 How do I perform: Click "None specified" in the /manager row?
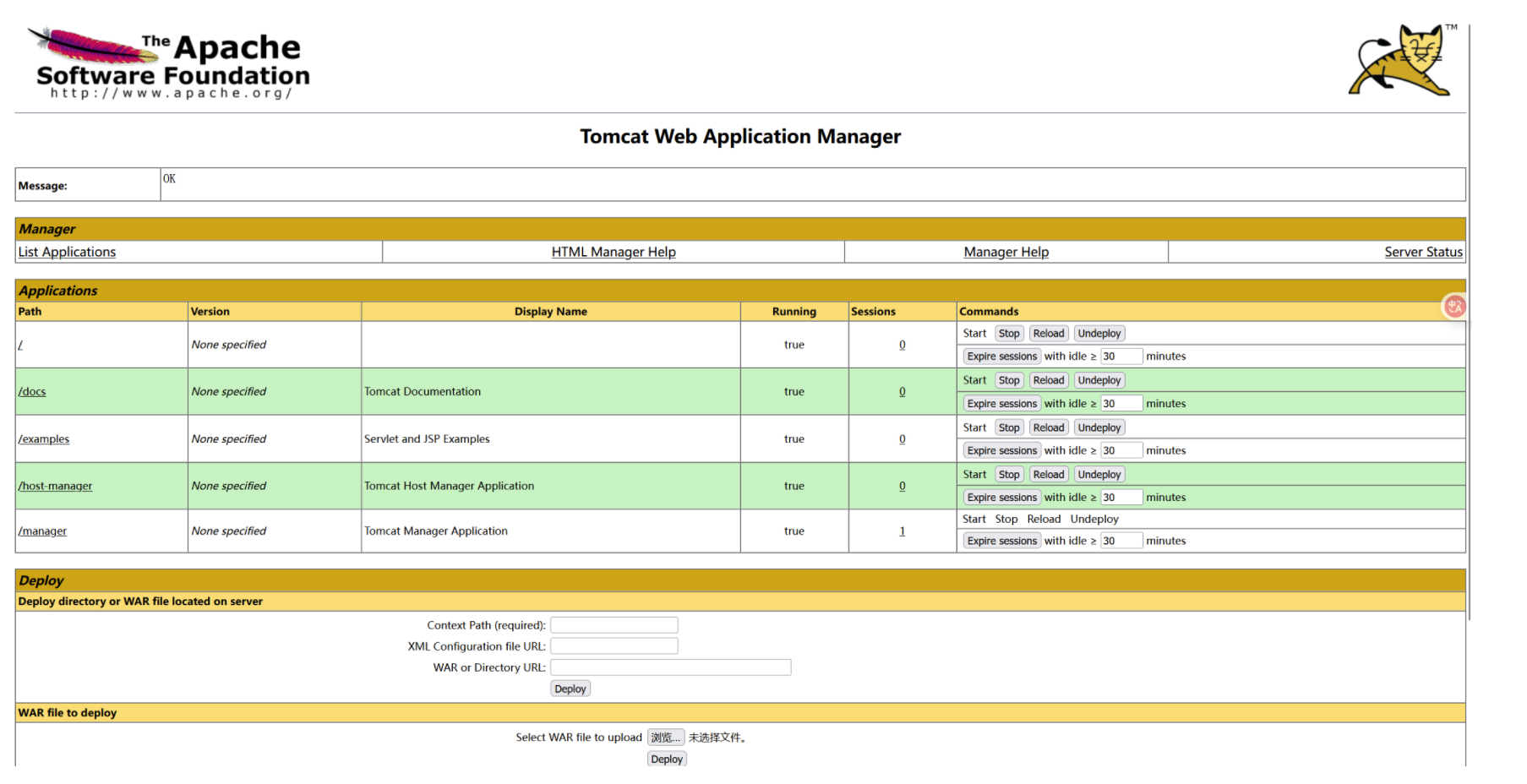229,531
